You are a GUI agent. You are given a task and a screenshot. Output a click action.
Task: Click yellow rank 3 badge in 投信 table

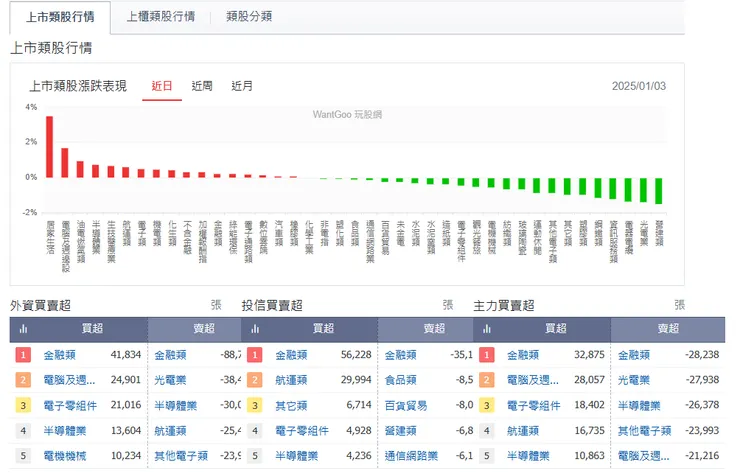pyautogui.click(x=255, y=405)
